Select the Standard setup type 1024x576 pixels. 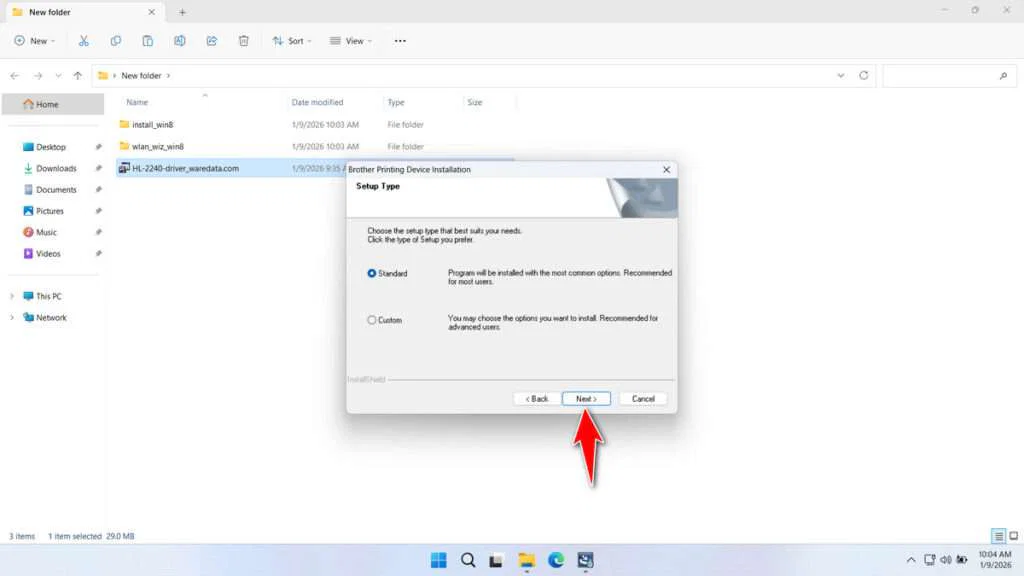coord(371,273)
